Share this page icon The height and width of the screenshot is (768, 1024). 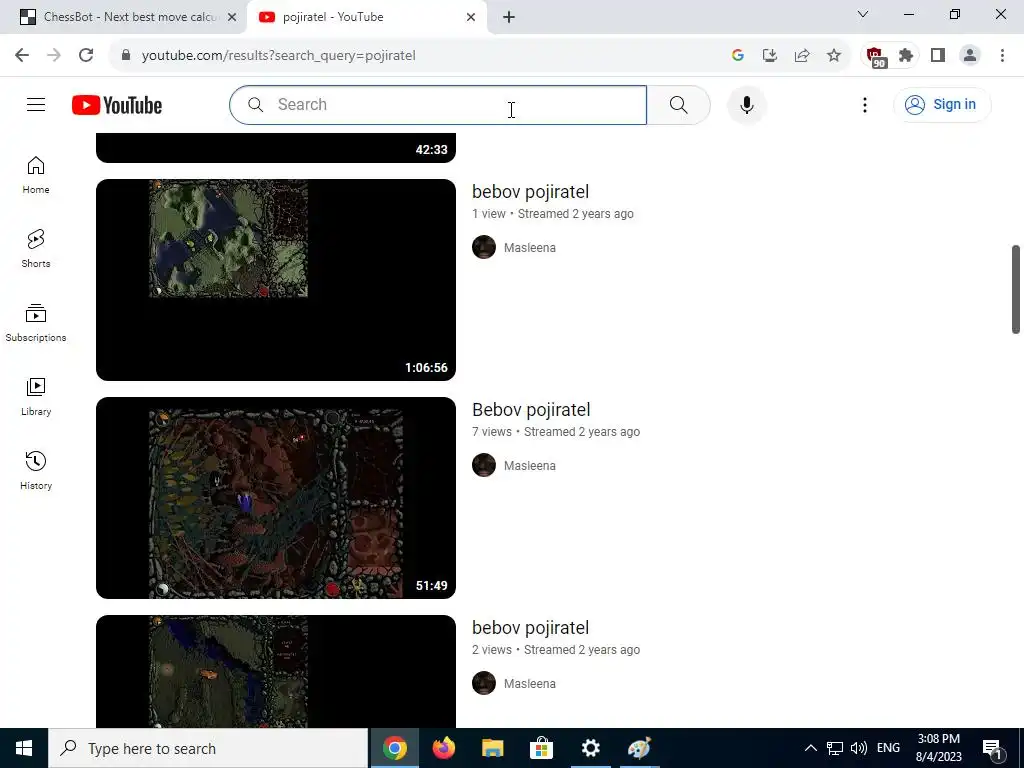click(x=802, y=56)
